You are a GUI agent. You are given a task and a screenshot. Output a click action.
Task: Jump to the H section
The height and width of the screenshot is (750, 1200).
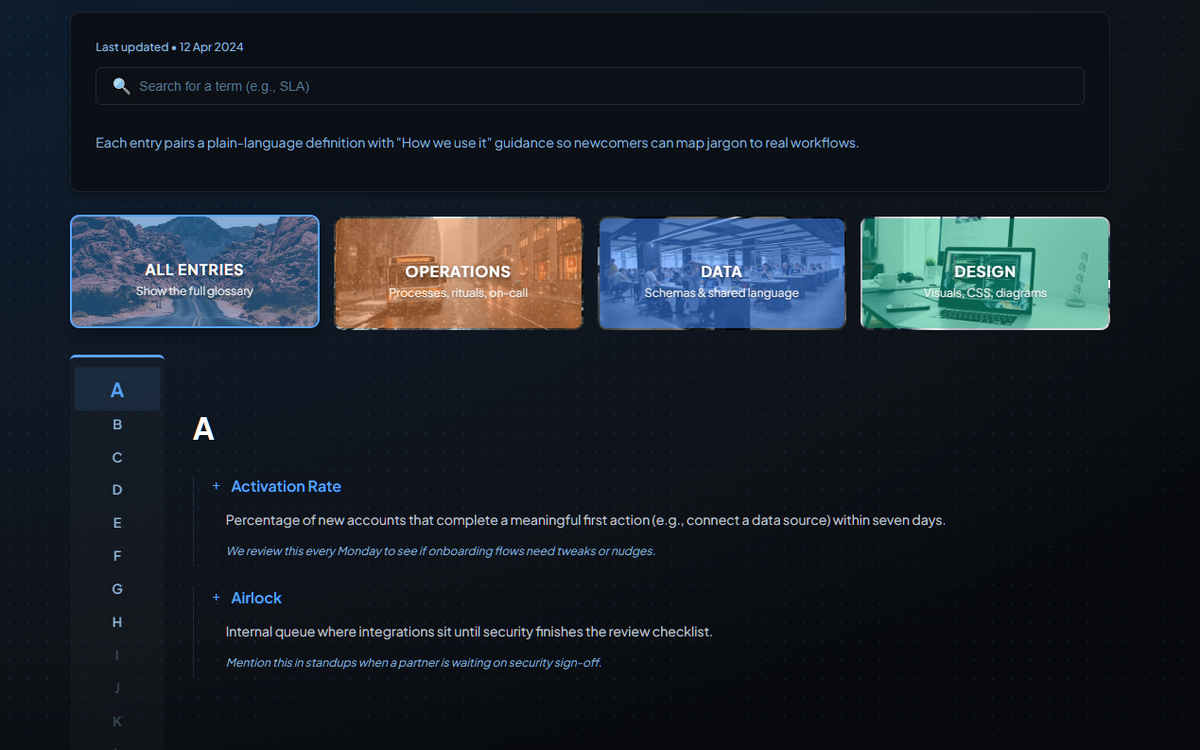[117, 622]
